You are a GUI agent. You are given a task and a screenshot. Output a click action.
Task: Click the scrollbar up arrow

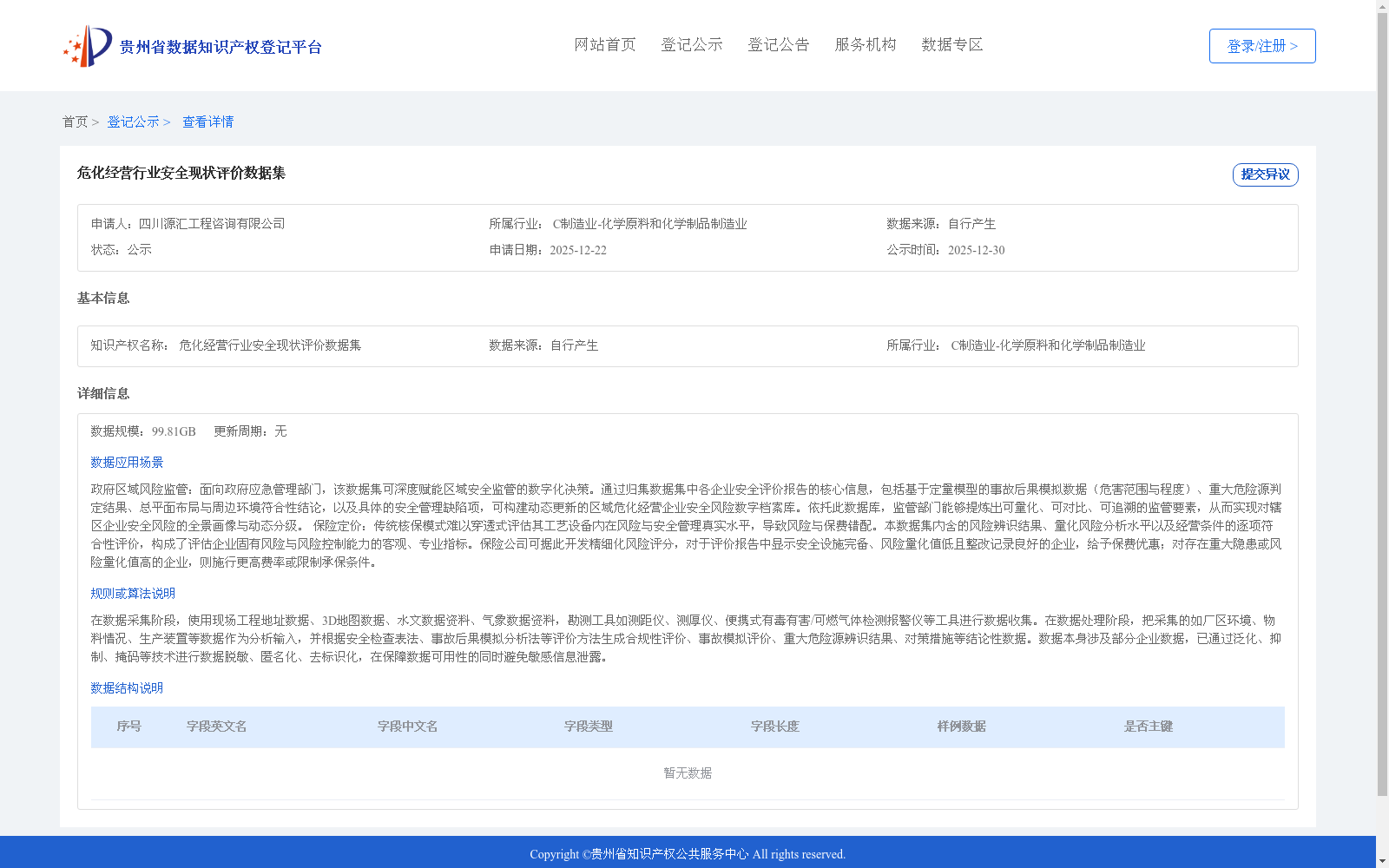(x=1383, y=5)
